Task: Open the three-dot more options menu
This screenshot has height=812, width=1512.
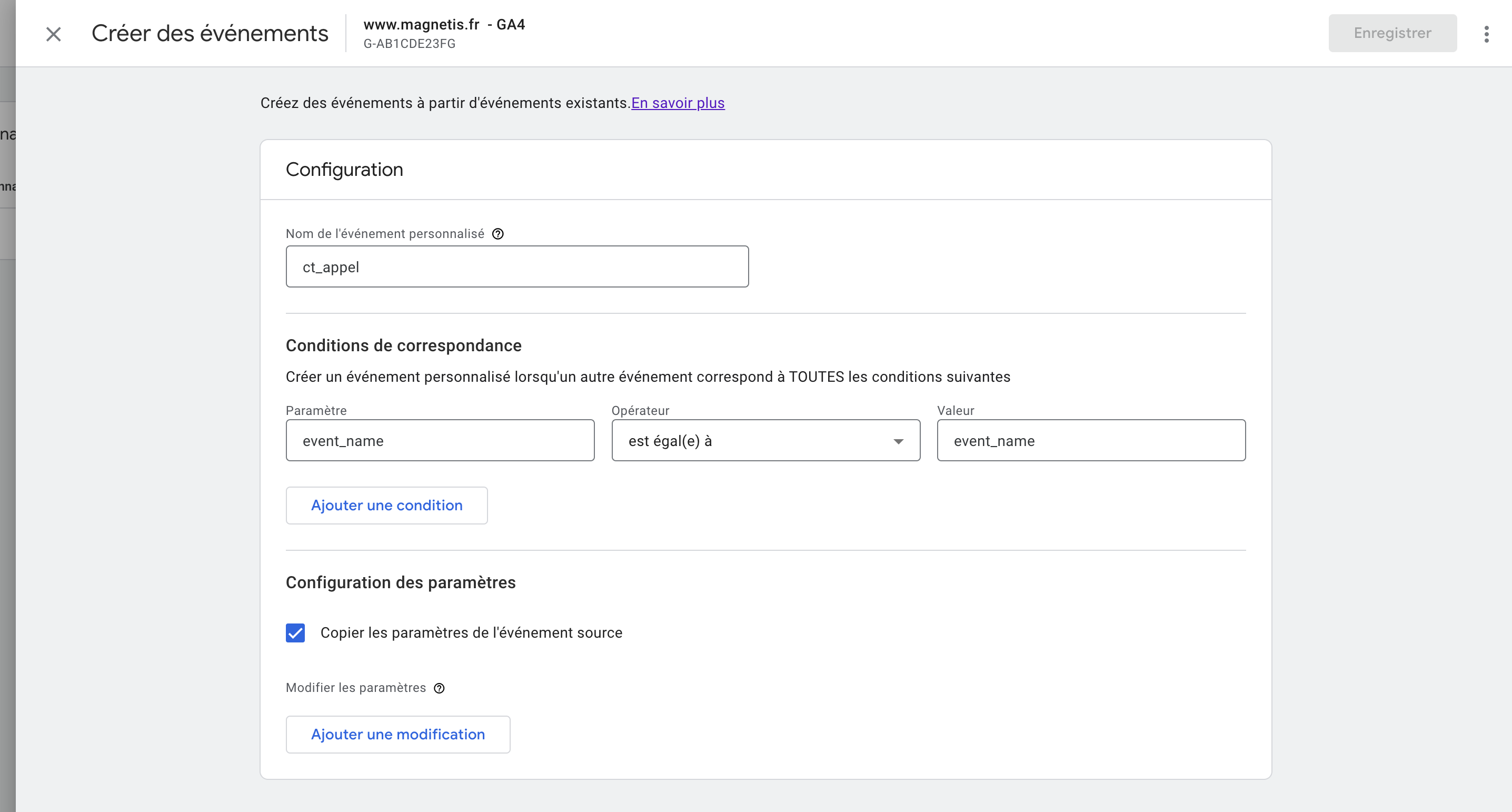Action: pyautogui.click(x=1486, y=34)
